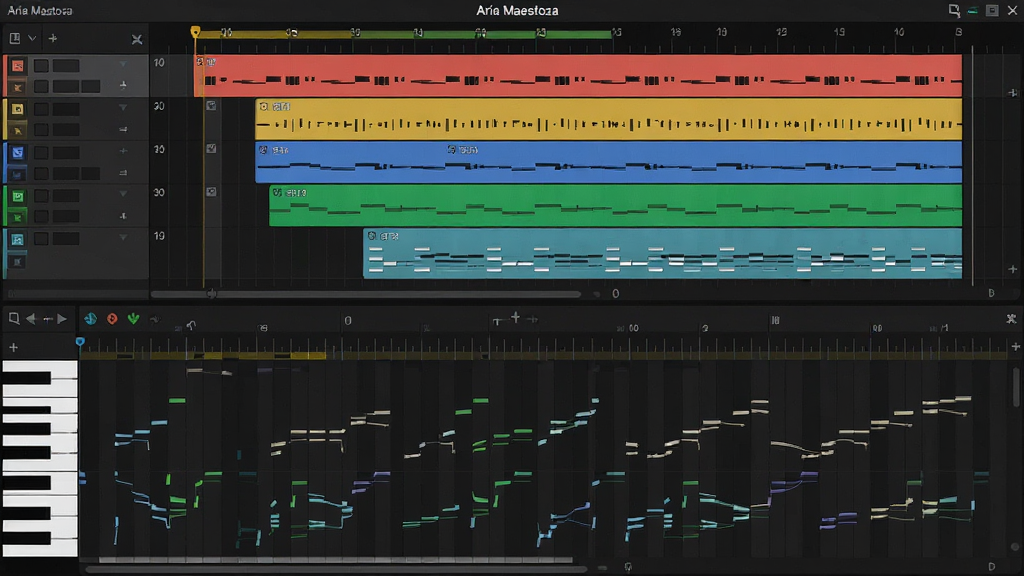Click the plus icon above the piano keyboard
1024x576 pixels.
click(14, 347)
